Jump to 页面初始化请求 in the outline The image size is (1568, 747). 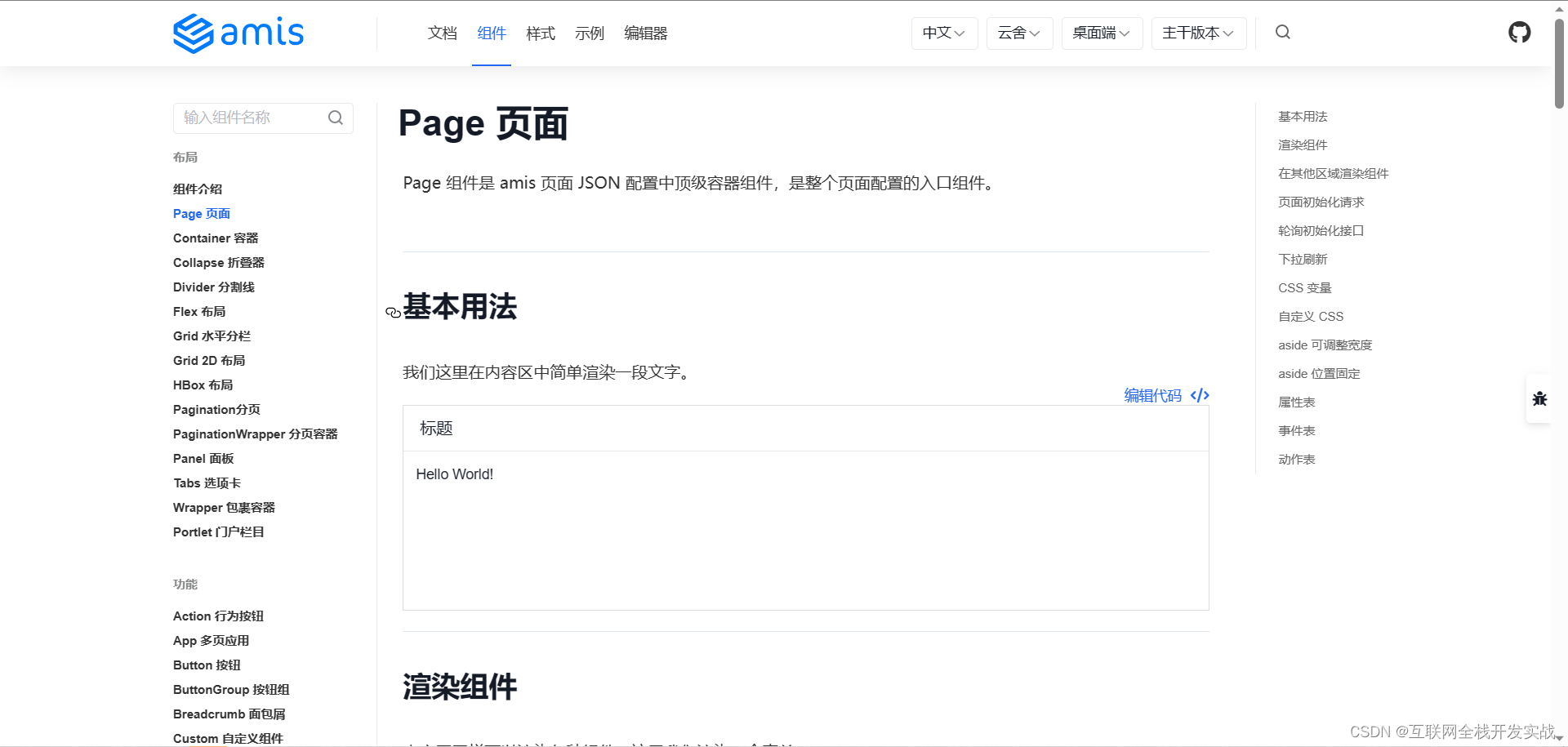1321,202
